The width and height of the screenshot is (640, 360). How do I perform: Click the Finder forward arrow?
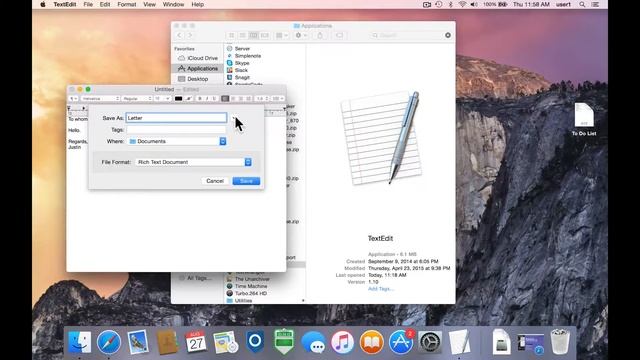tap(190, 36)
